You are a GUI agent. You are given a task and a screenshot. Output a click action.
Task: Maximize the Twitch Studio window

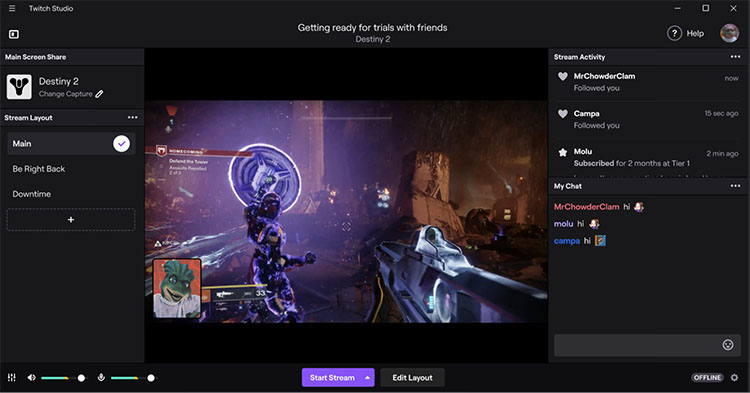click(x=706, y=8)
